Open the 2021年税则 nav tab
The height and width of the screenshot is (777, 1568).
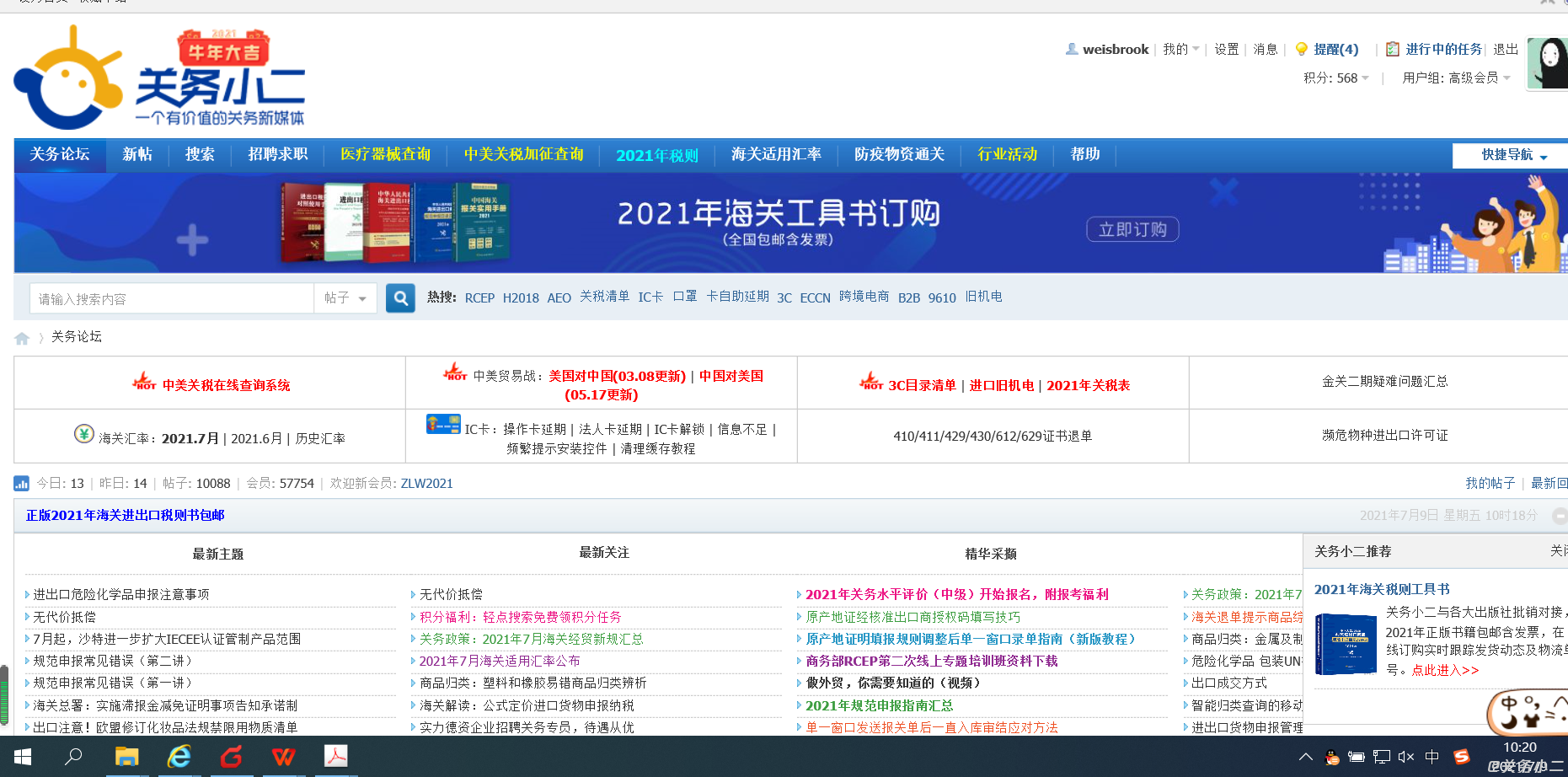coord(657,155)
